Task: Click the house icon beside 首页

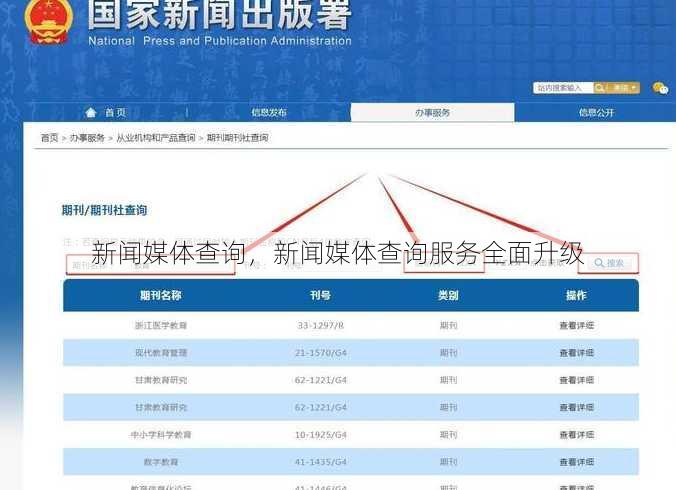Action: [x=91, y=112]
